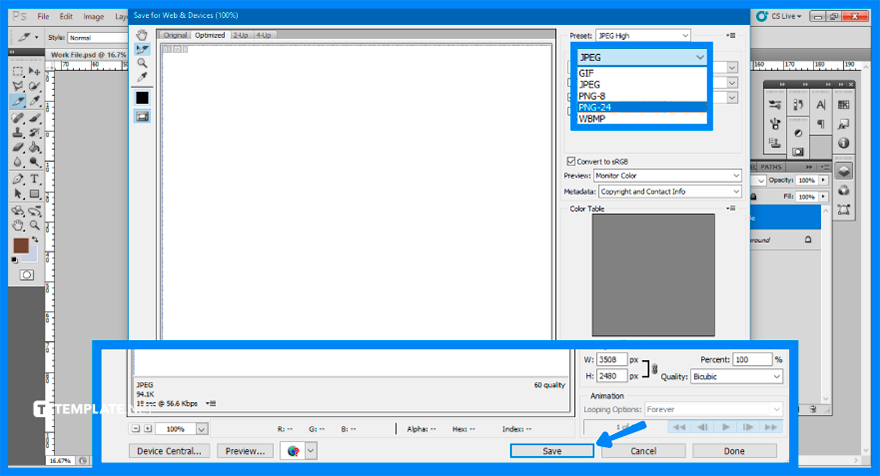Pick the Zoom tool in Save dialog
This screenshot has height=476, width=880.
coord(142,63)
